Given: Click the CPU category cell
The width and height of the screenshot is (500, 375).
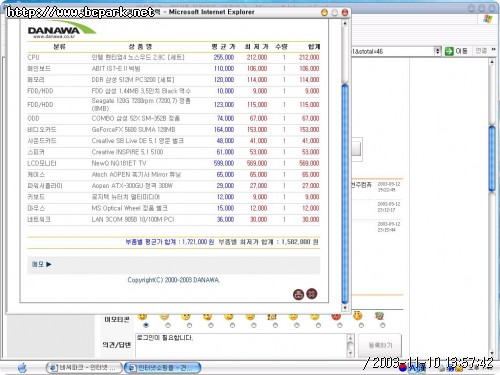Looking at the screenshot, I should click(33, 57).
